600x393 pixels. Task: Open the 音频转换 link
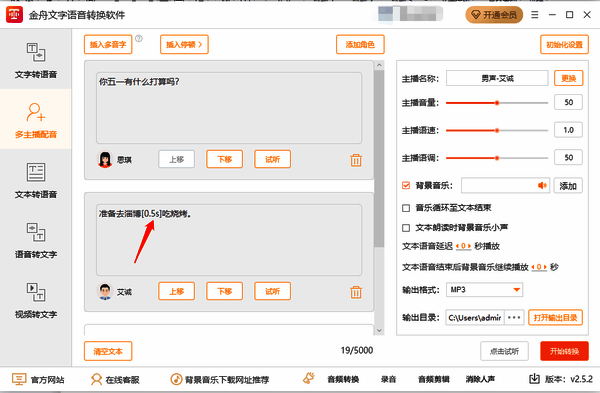pyautogui.click(x=343, y=380)
